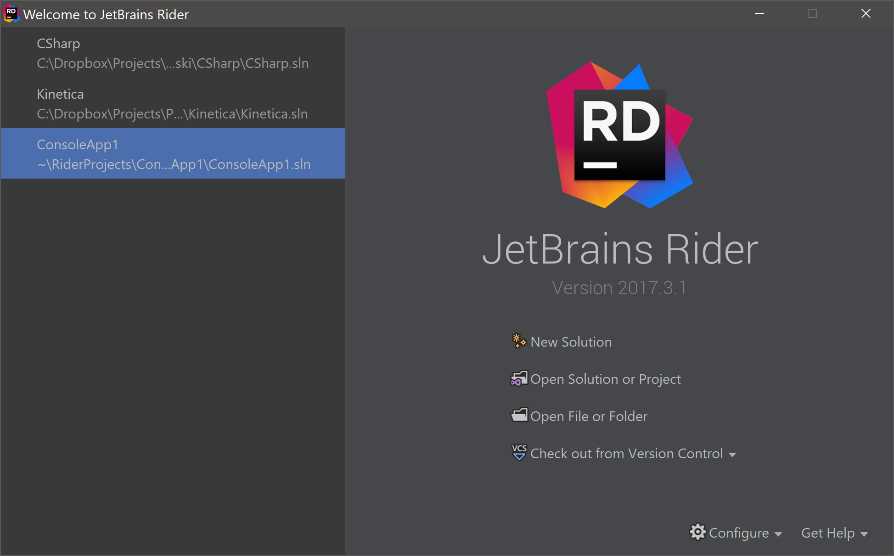This screenshot has width=894, height=556.
Task: Minimize the Welcome to JetBrains Rider window
Action: click(x=759, y=14)
